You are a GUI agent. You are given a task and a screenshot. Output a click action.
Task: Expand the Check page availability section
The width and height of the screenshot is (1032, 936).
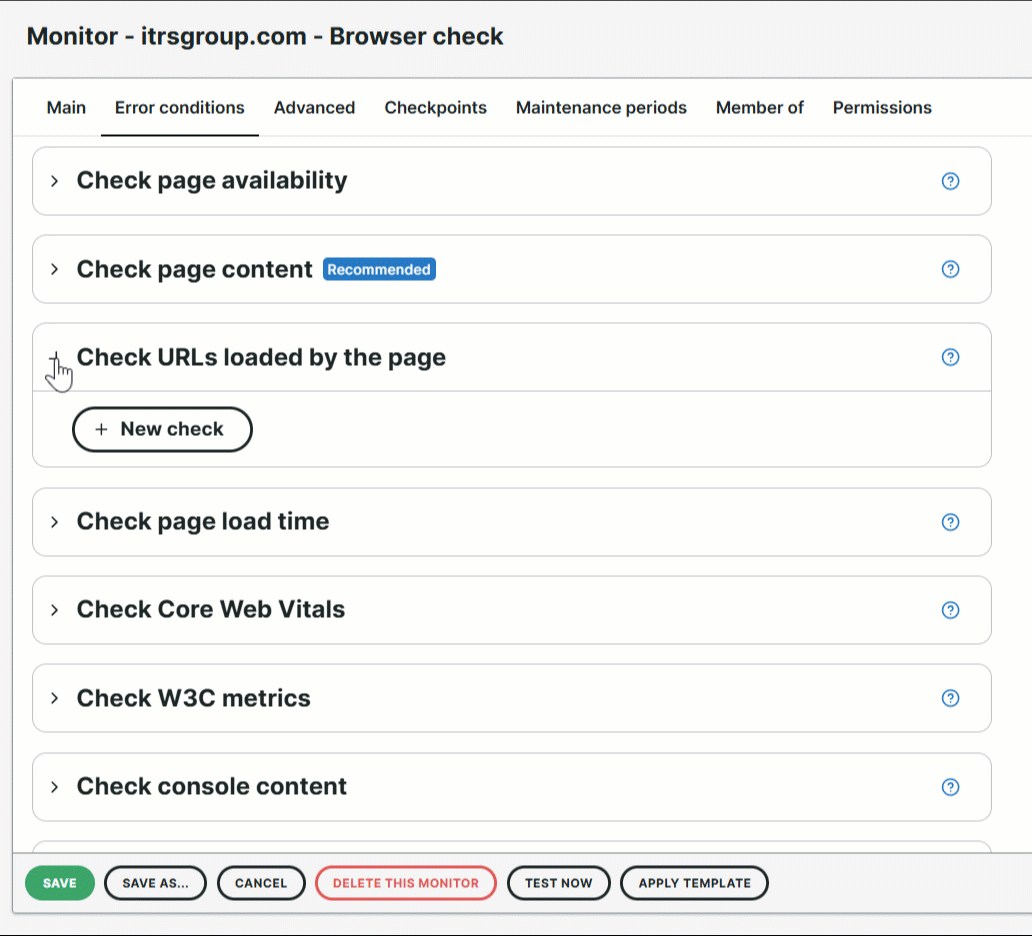click(x=55, y=181)
